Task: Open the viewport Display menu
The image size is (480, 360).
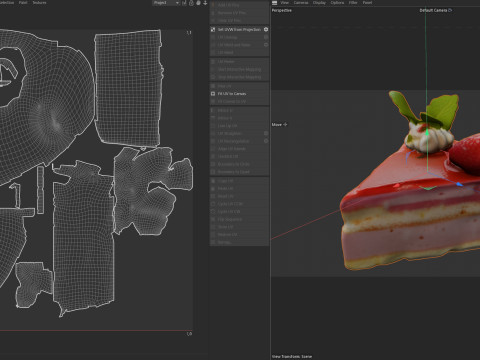Action: coord(319,3)
